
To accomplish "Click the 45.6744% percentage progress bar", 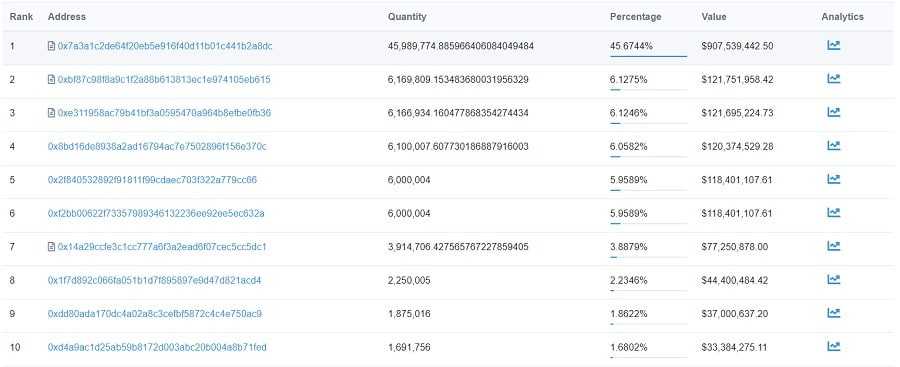I will [x=648, y=56].
